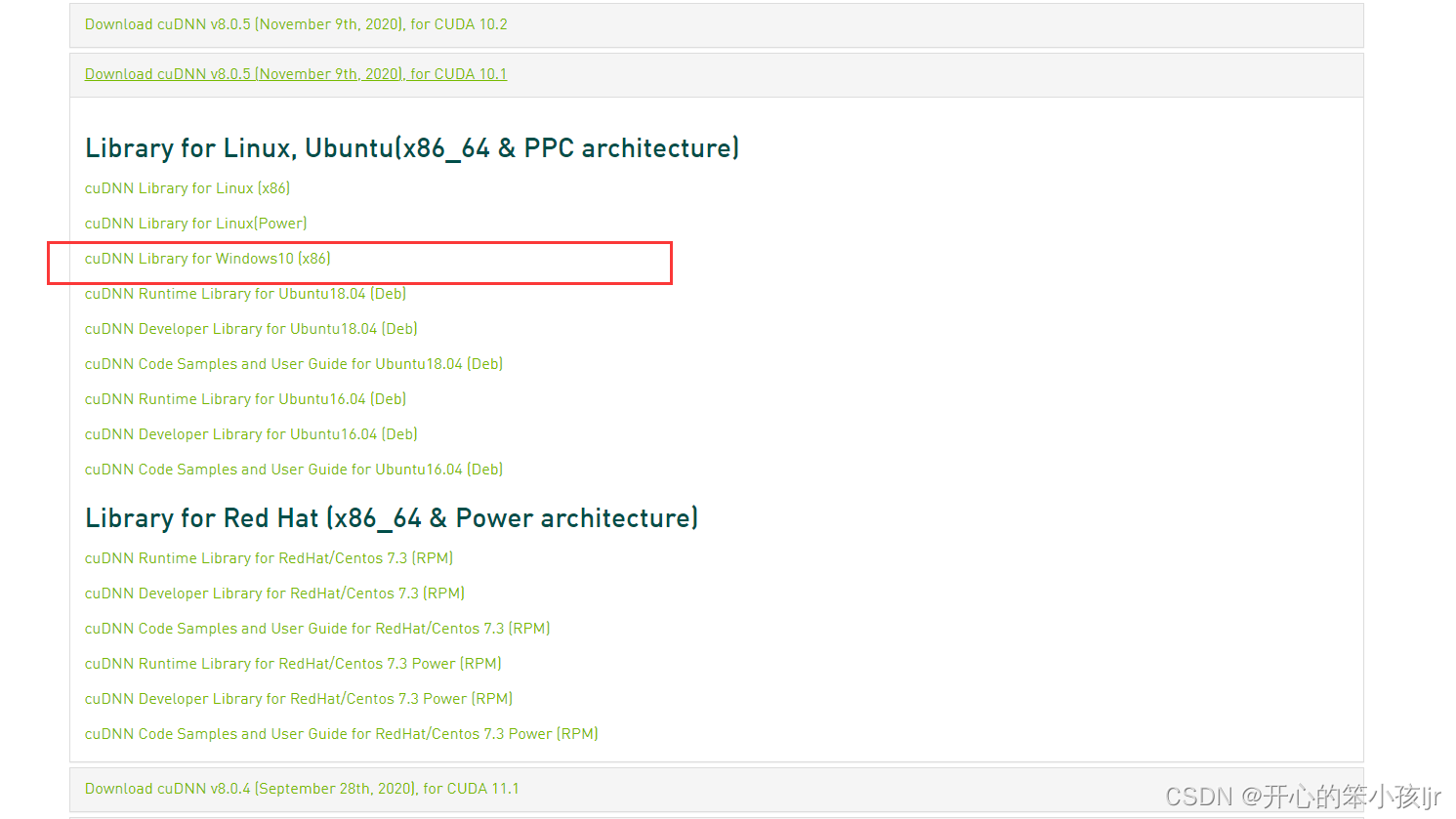Viewport: 1456px width, 819px height.
Task: Collapse Download cuDNN v8.0.5 for CUDA 10.1
Action: tap(296, 74)
